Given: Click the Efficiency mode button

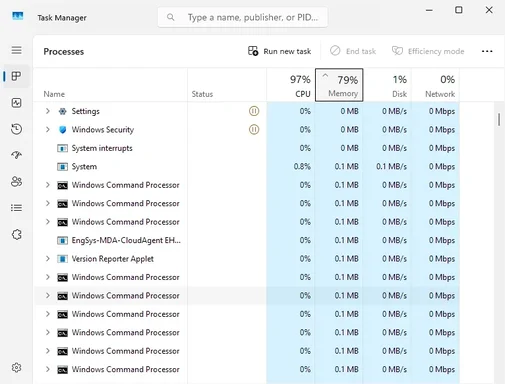Looking at the screenshot, I should click(x=428, y=51).
